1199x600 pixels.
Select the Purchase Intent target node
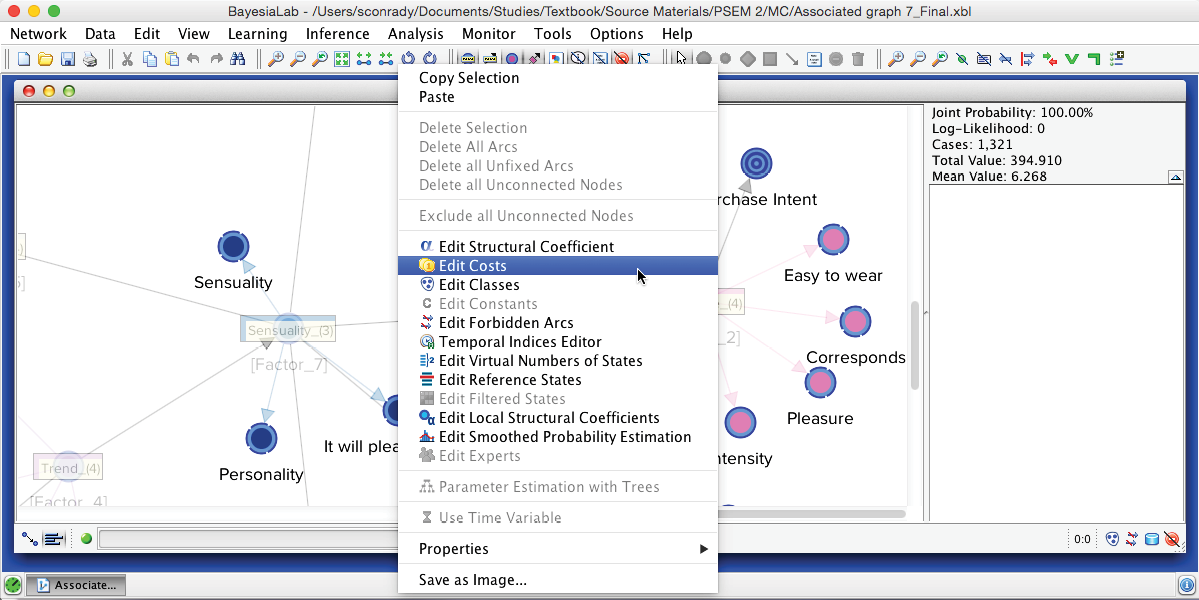click(x=756, y=164)
